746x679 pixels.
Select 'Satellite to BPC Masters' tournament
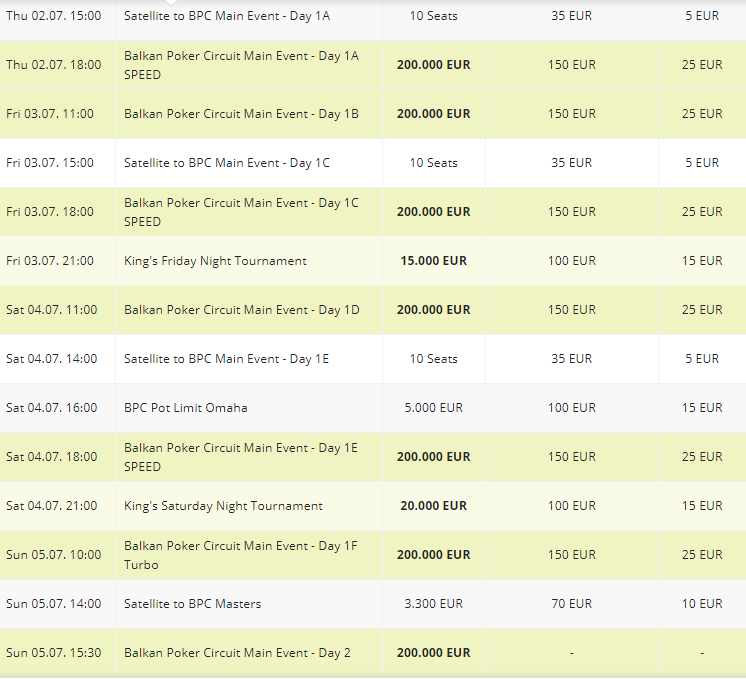[193, 604]
